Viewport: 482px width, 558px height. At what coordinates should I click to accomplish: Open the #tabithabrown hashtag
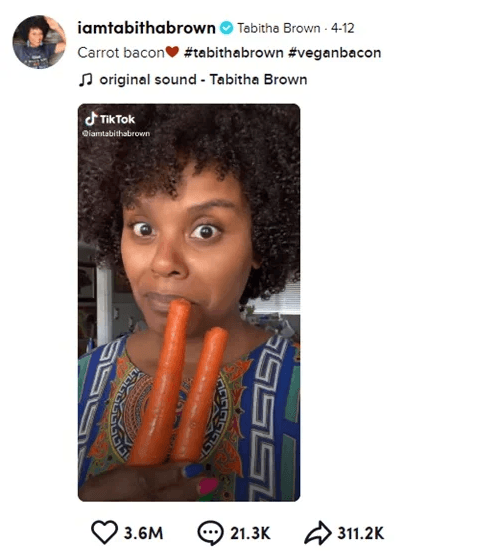pyautogui.click(x=234, y=53)
